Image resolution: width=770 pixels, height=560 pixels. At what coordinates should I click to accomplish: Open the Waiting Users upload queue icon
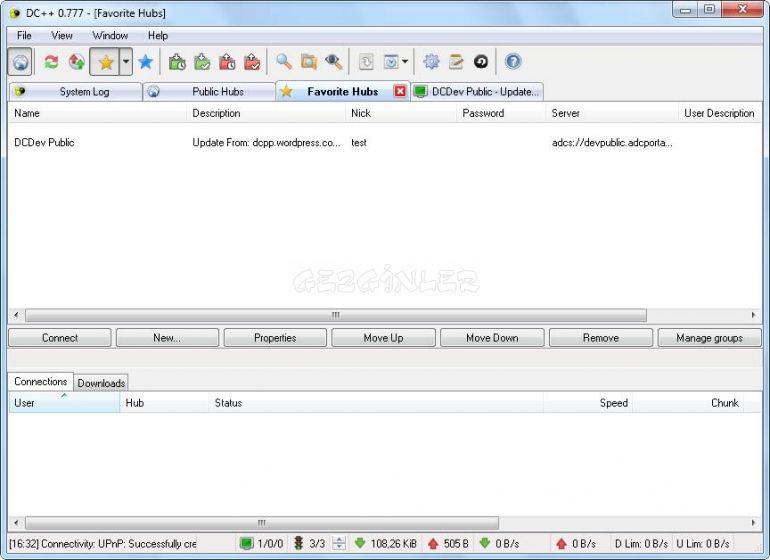tap(227, 62)
